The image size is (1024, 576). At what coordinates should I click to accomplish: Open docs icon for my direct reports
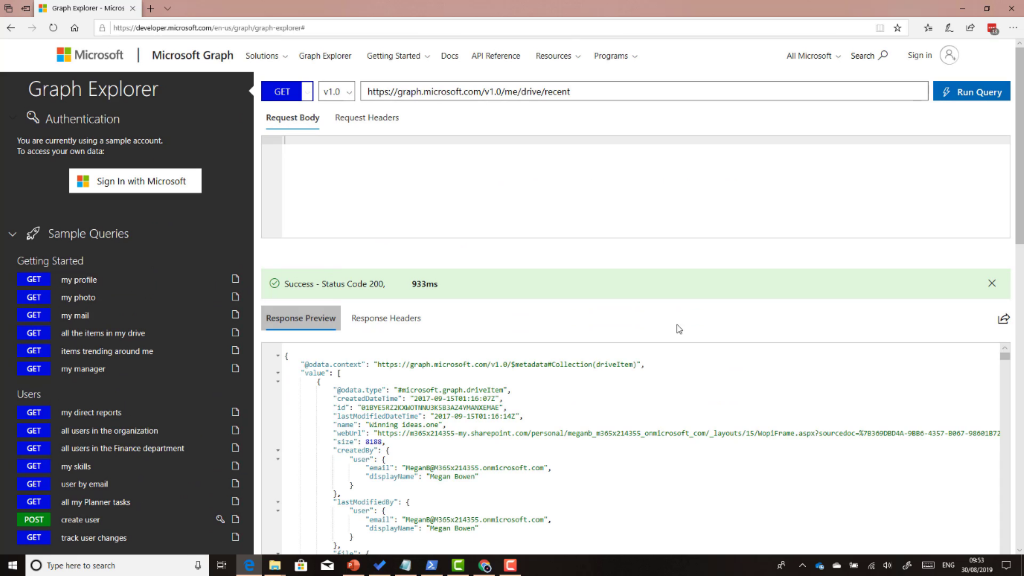click(235, 412)
